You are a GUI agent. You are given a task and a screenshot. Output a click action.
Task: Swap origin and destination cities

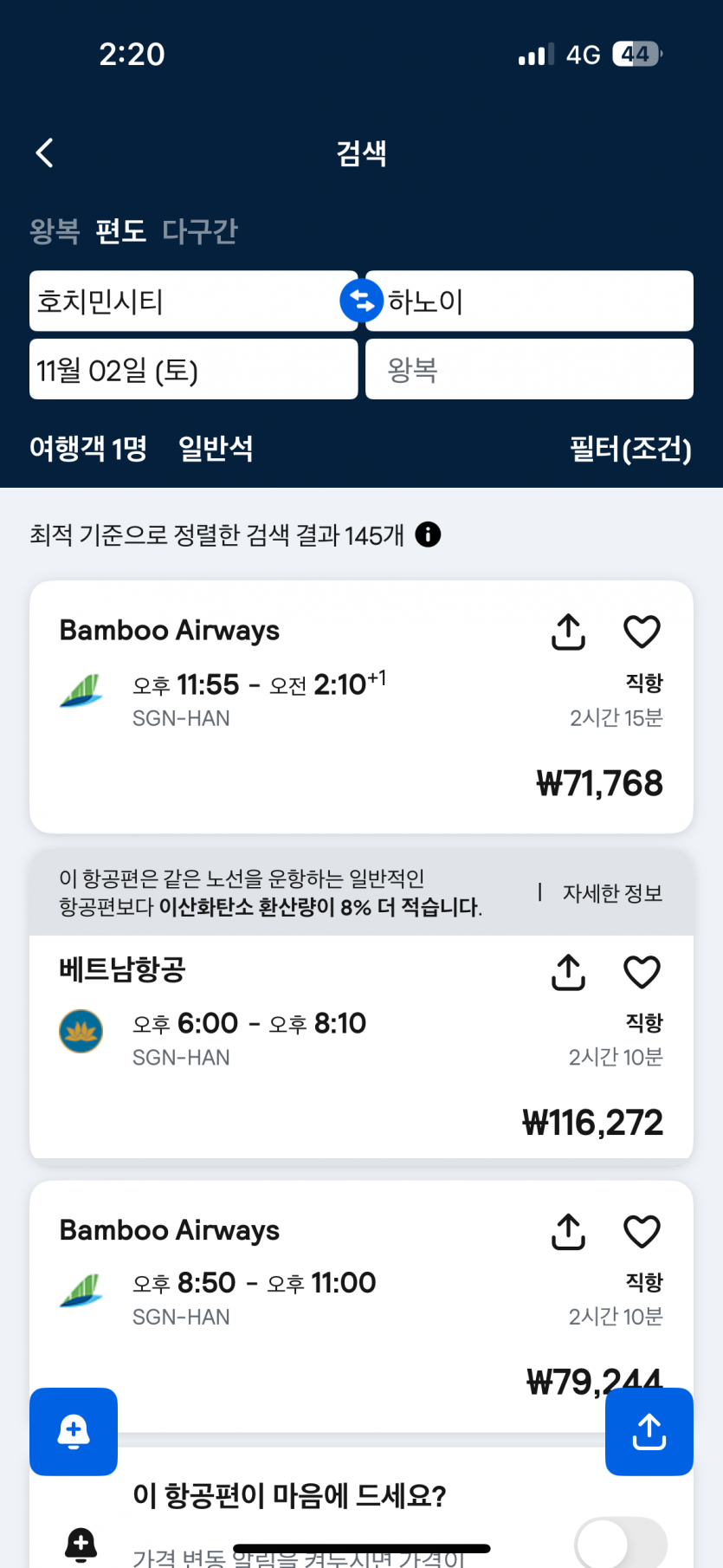coord(361,301)
